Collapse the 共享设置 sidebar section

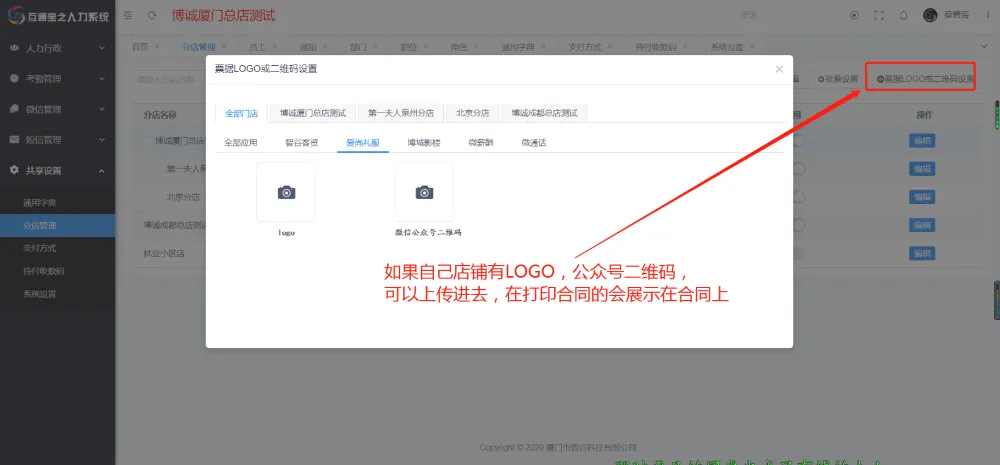(x=57, y=170)
